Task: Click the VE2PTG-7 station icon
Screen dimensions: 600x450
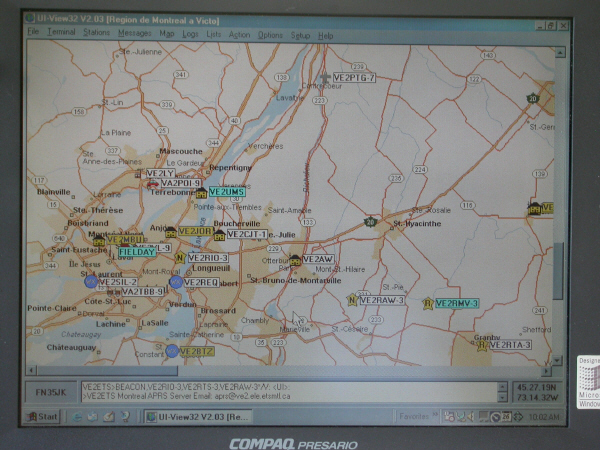Action: [323, 77]
